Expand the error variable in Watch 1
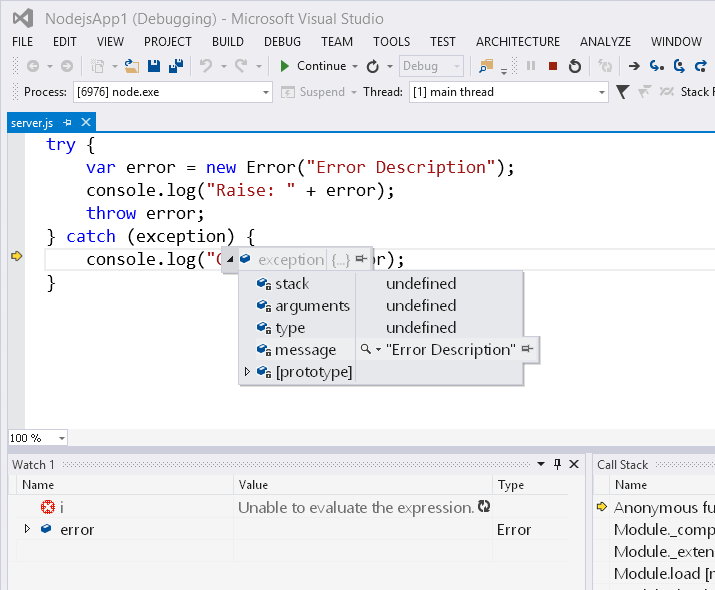Viewport: 715px width, 590px height. pyautogui.click(x=27, y=528)
